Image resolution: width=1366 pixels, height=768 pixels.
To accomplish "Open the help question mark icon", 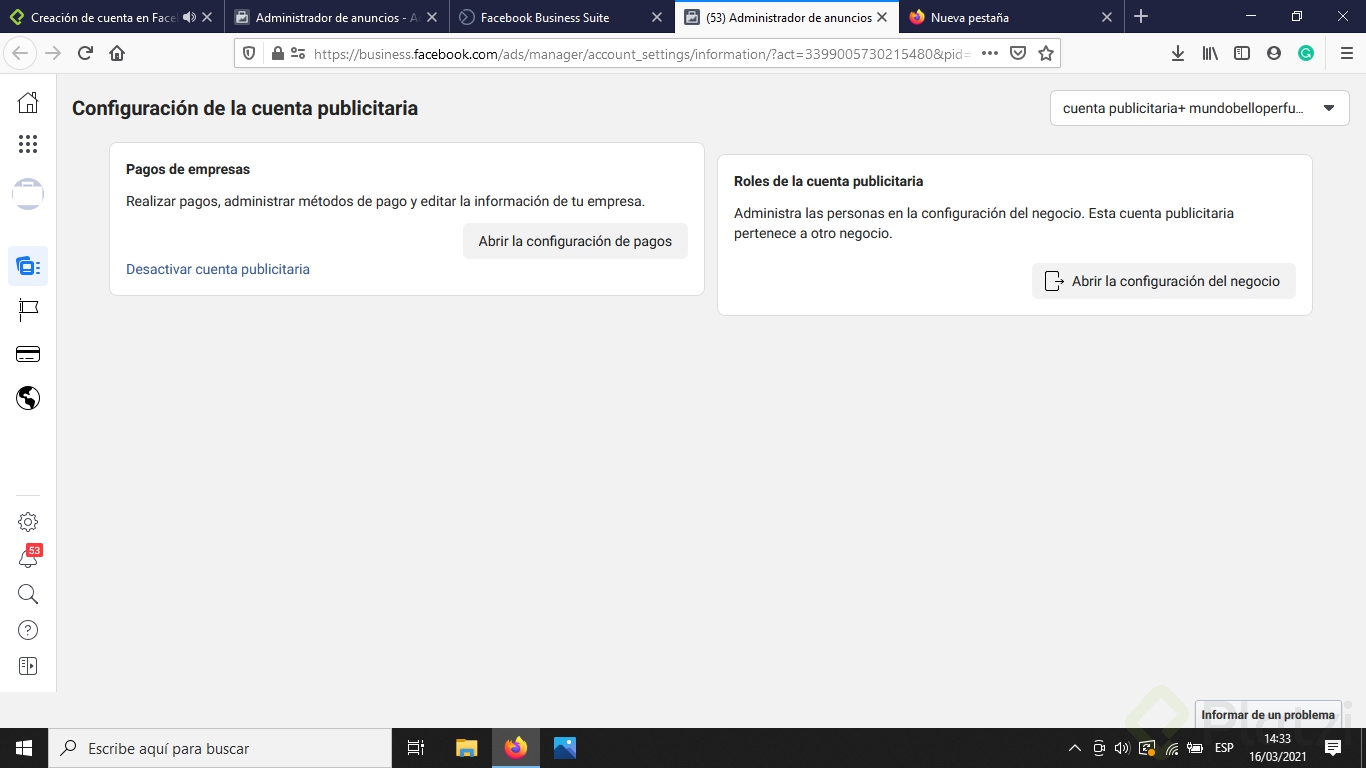I will tap(28, 630).
